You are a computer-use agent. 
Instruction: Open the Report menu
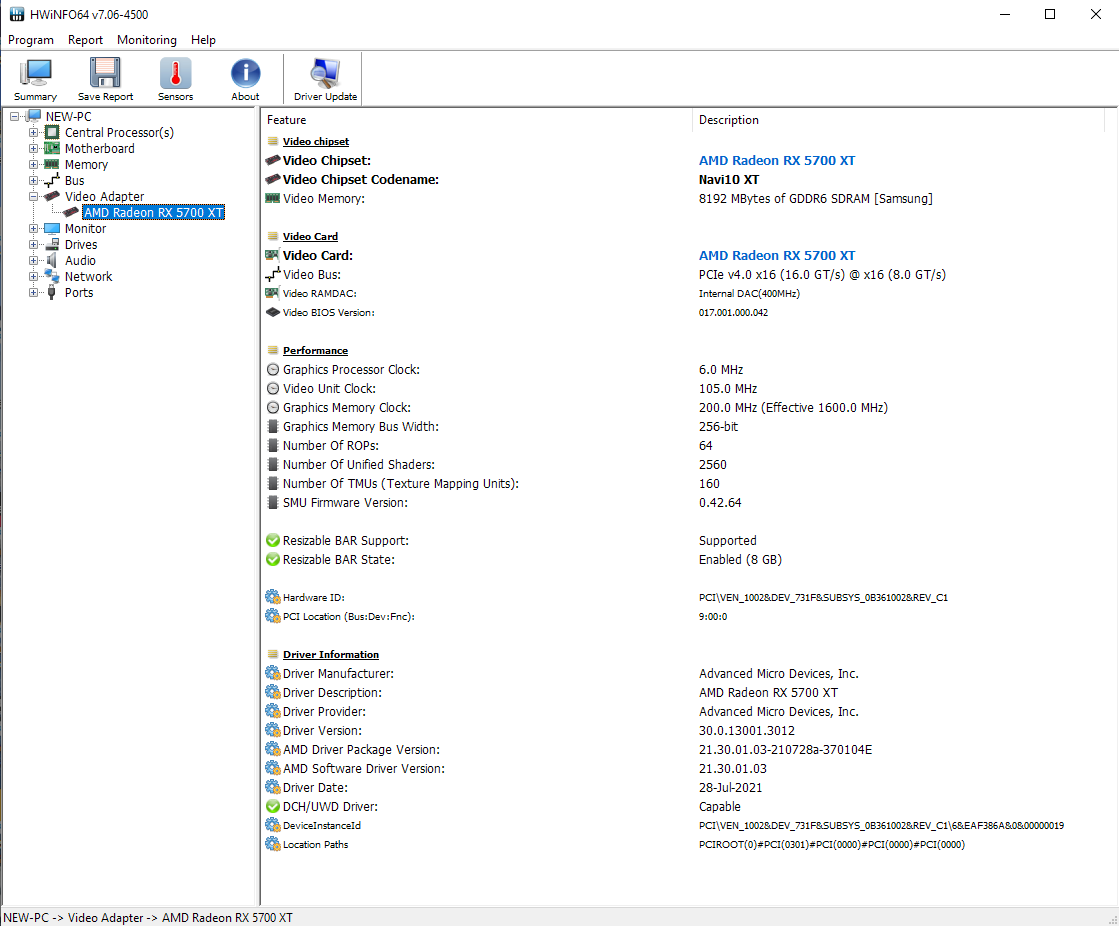click(x=85, y=40)
